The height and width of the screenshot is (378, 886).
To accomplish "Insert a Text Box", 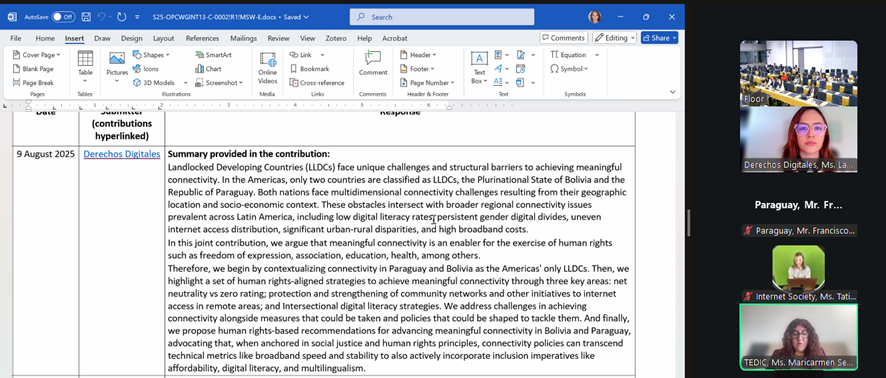I will (479, 68).
